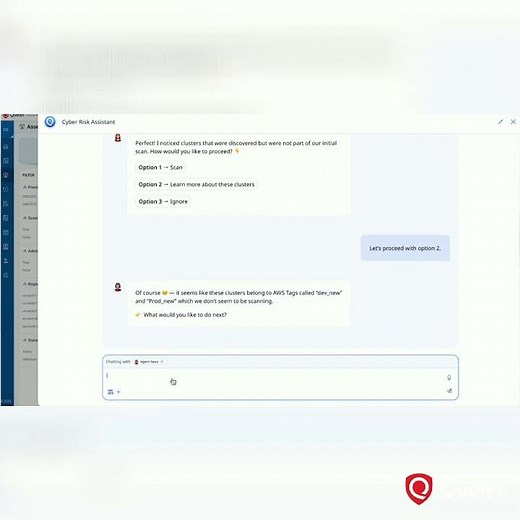
Task: Choose Option 3 Ignore
Action: coord(163,201)
